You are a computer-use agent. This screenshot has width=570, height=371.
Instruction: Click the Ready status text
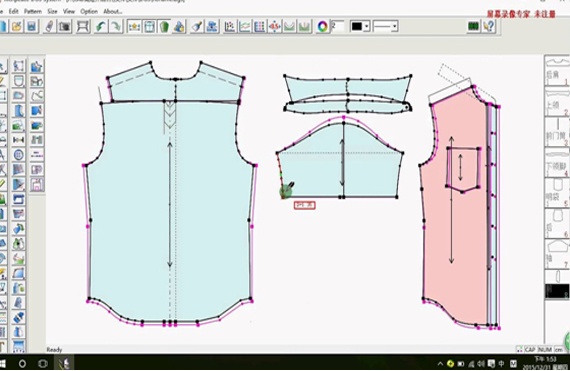(x=54, y=350)
